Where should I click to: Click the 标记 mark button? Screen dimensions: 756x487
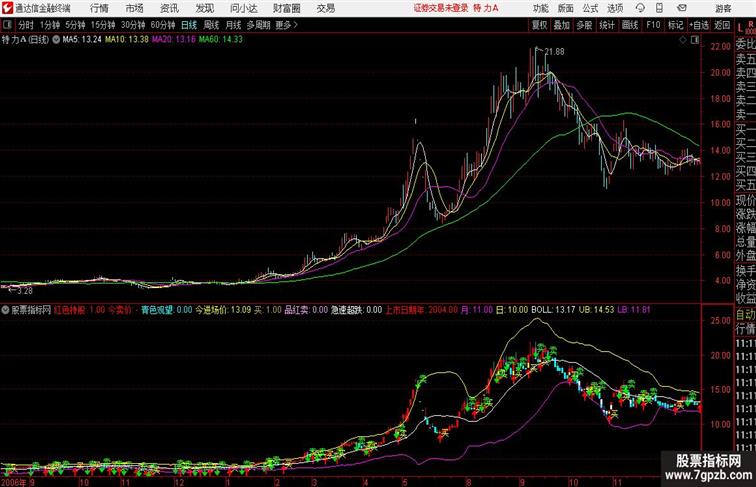675,25
